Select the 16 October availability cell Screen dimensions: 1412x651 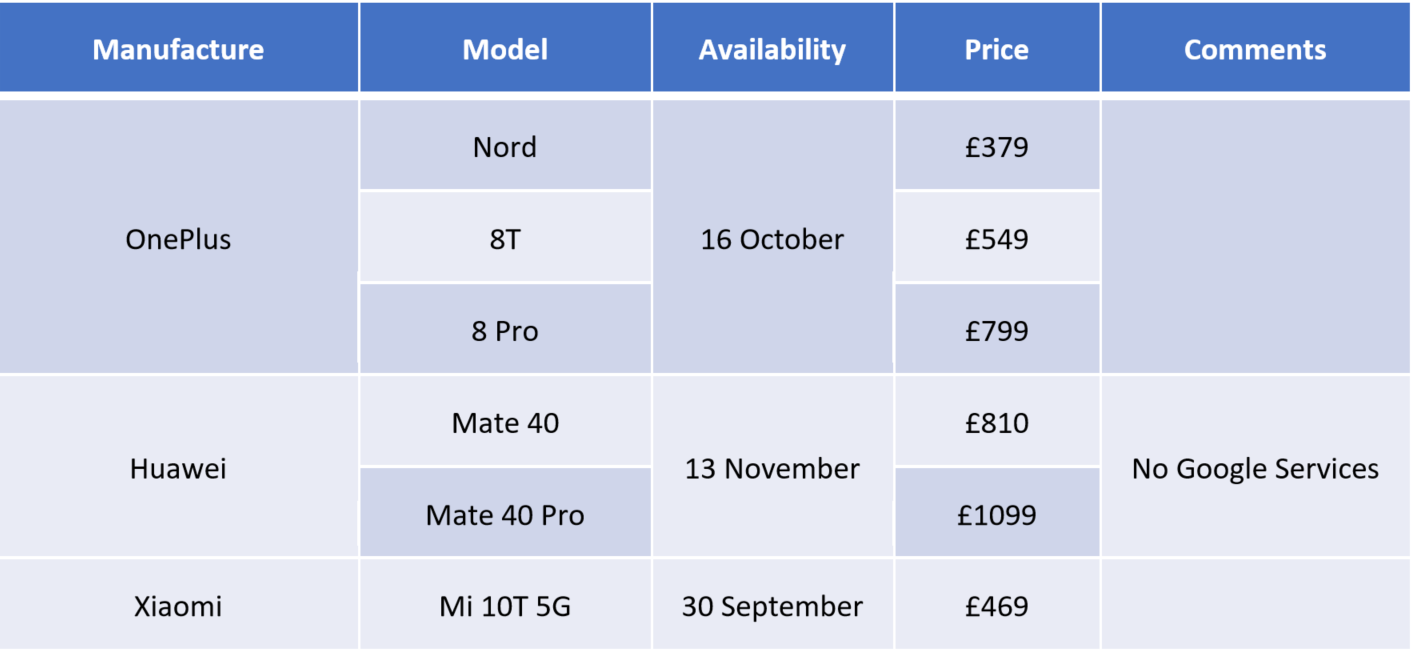click(x=772, y=237)
